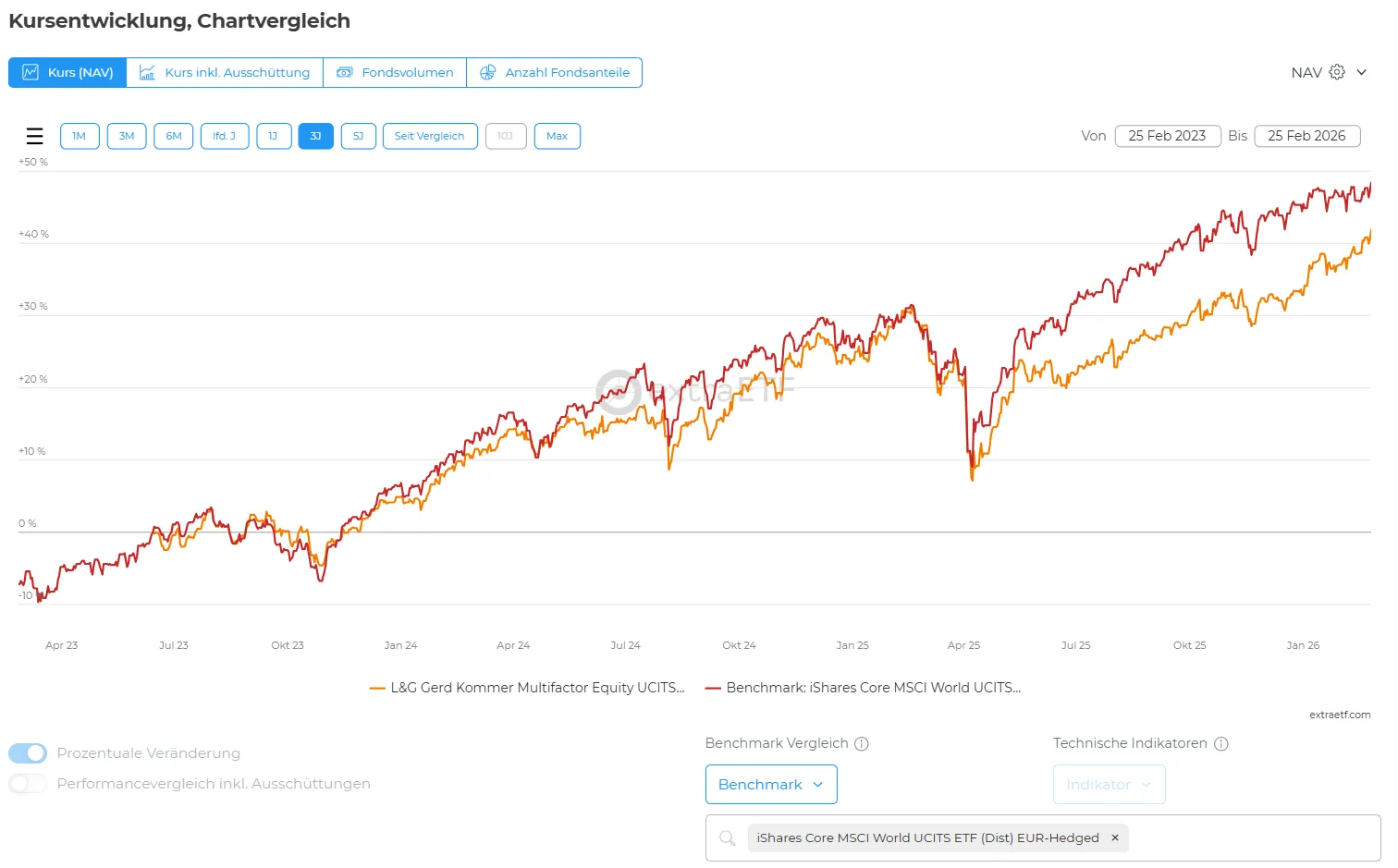
Task: Toggle Performancevergleich inkl. Ausschüttungen switch
Action: 28,784
